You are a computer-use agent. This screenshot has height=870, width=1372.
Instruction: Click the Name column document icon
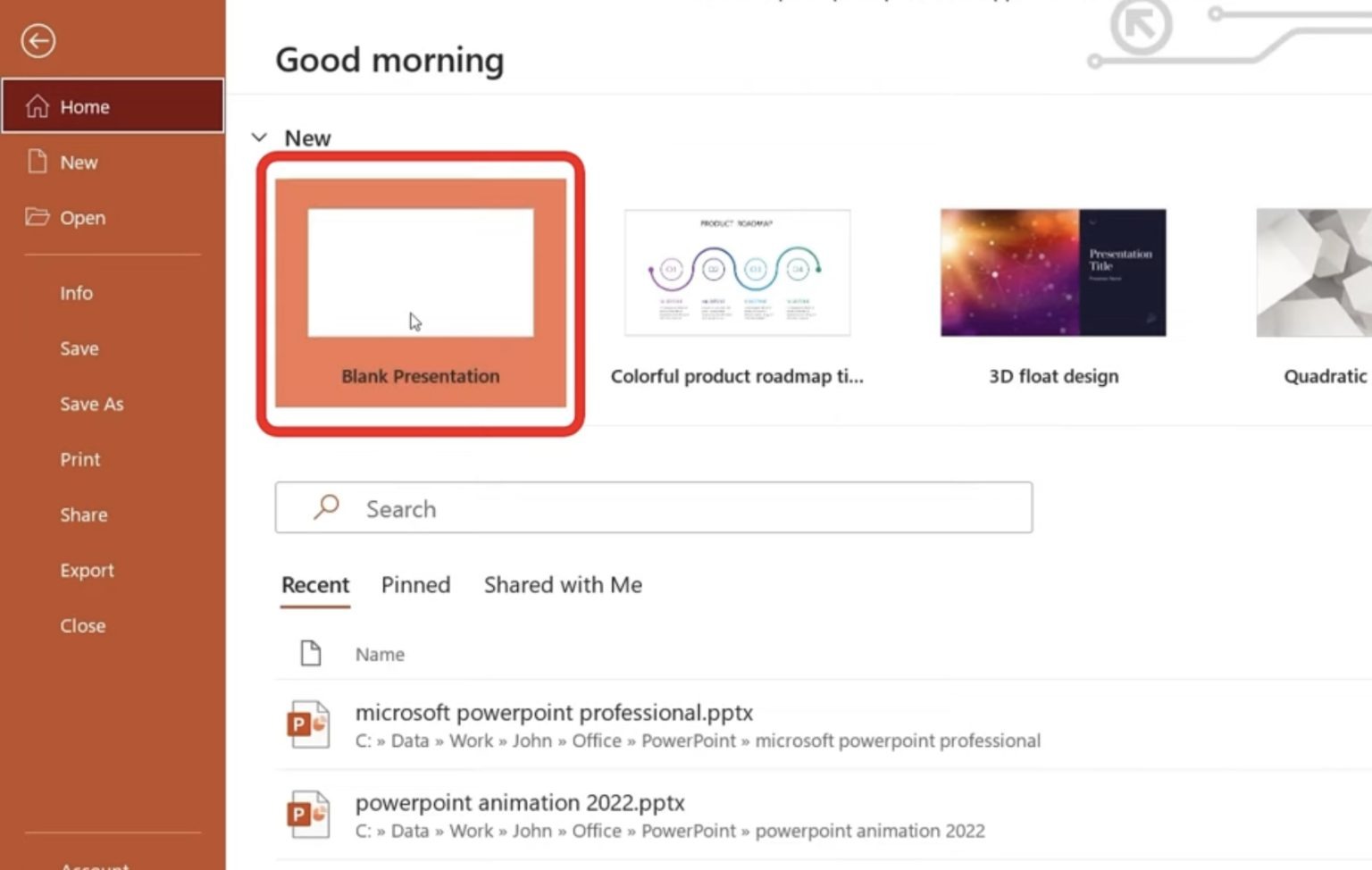pyautogui.click(x=309, y=653)
